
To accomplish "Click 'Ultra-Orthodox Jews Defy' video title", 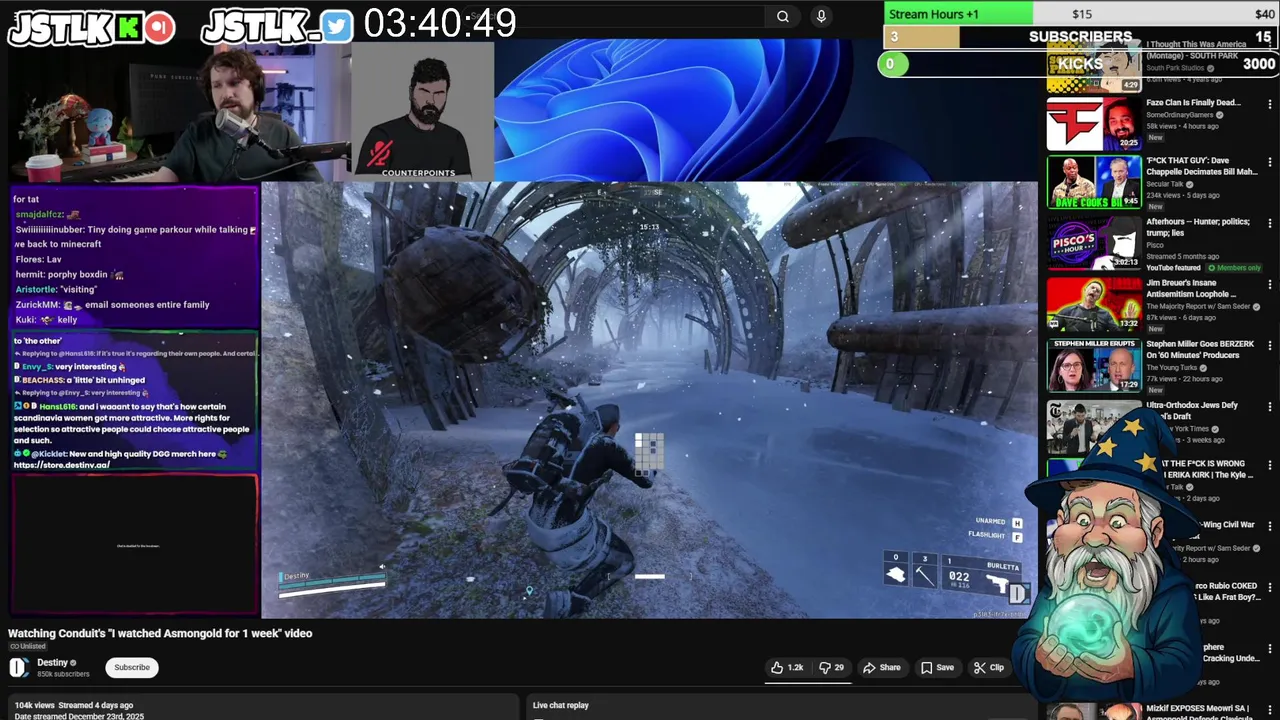I will [x=1192, y=411].
